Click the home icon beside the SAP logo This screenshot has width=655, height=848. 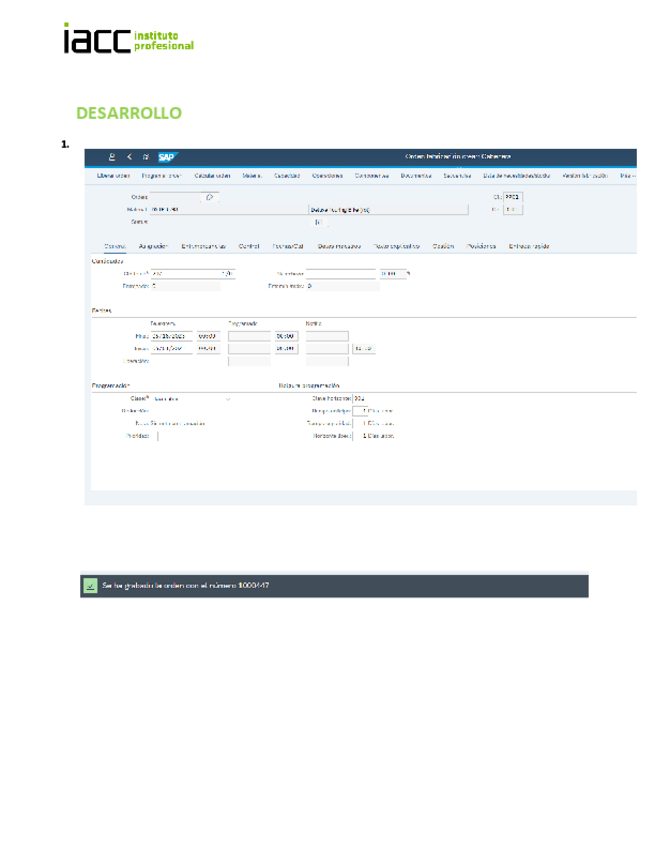coord(145,157)
